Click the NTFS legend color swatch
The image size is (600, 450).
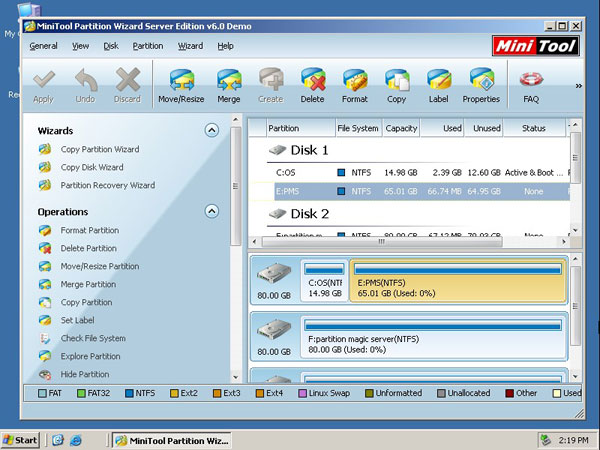pos(129,393)
